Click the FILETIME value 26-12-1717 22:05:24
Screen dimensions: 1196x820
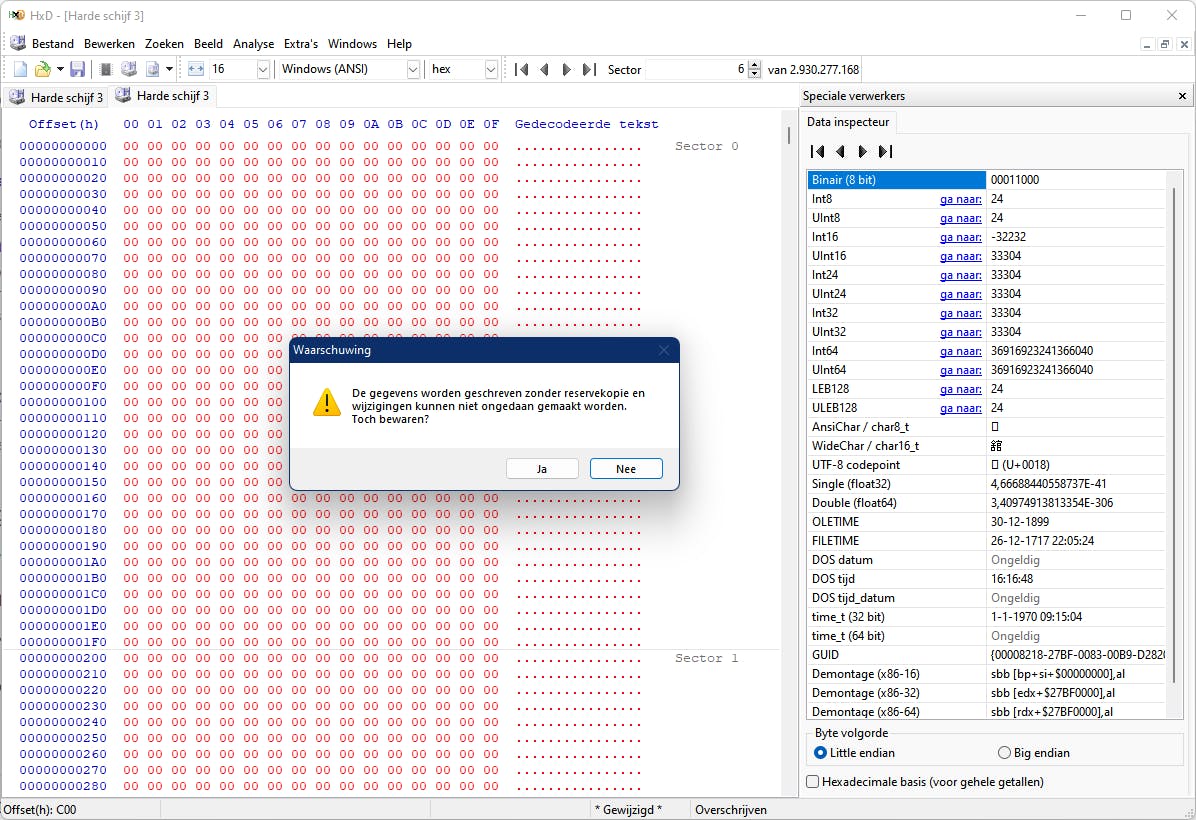[1042, 541]
